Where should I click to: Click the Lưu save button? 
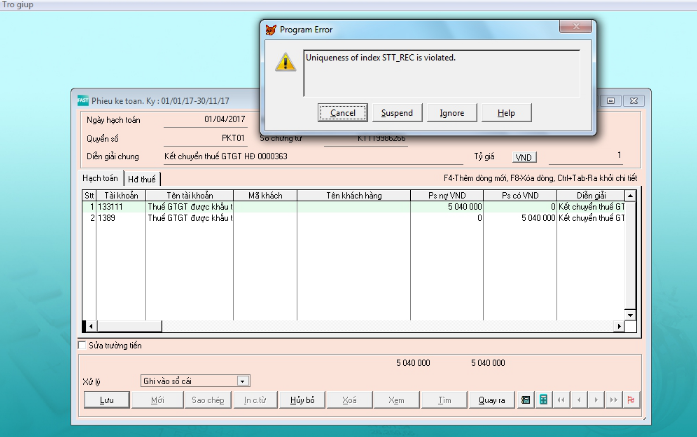[x=106, y=400]
